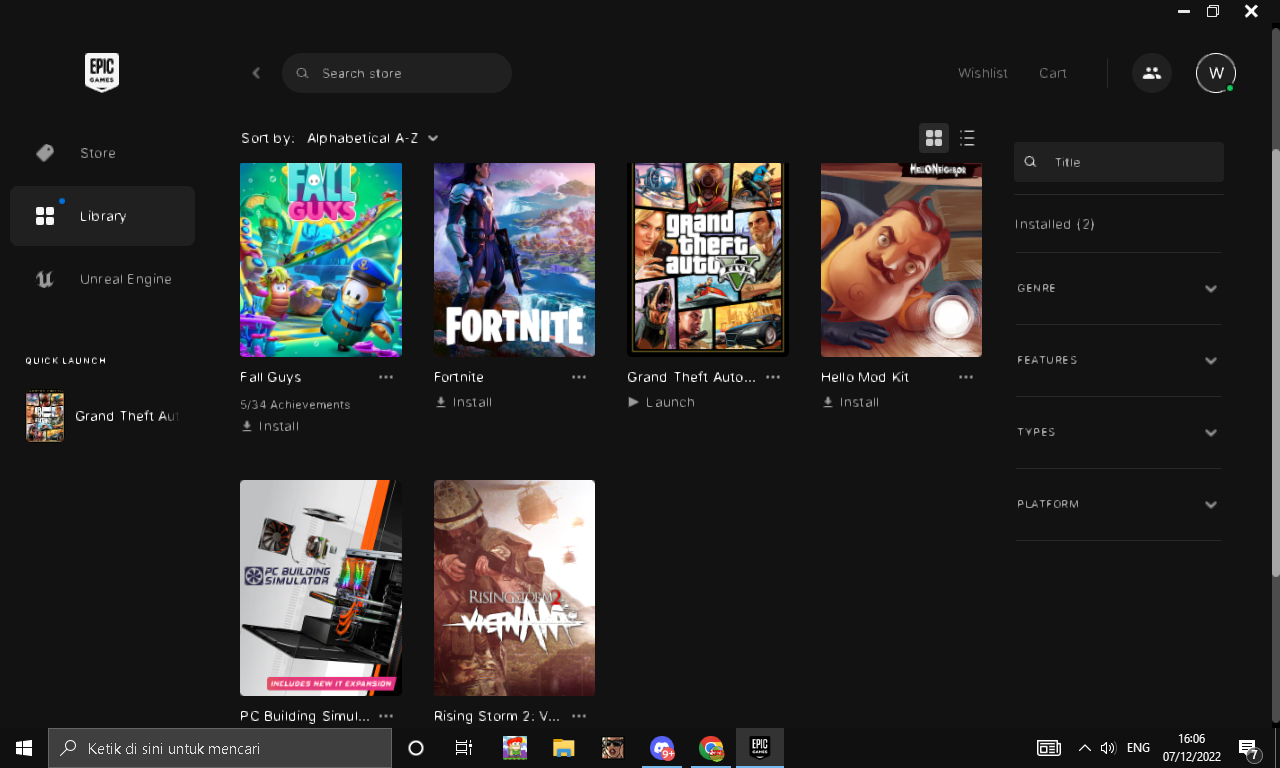Click the Windows taskbar search box
Image resolution: width=1280 pixels, height=768 pixels.
(220, 748)
